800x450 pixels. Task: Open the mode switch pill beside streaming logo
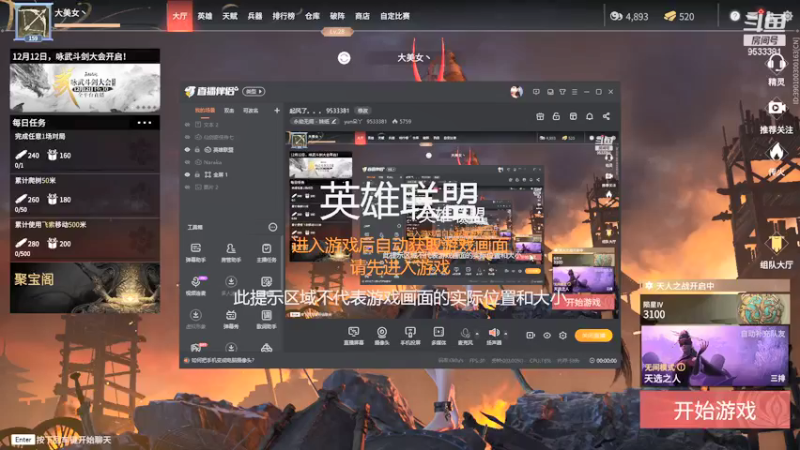pyautogui.click(x=254, y=91)
